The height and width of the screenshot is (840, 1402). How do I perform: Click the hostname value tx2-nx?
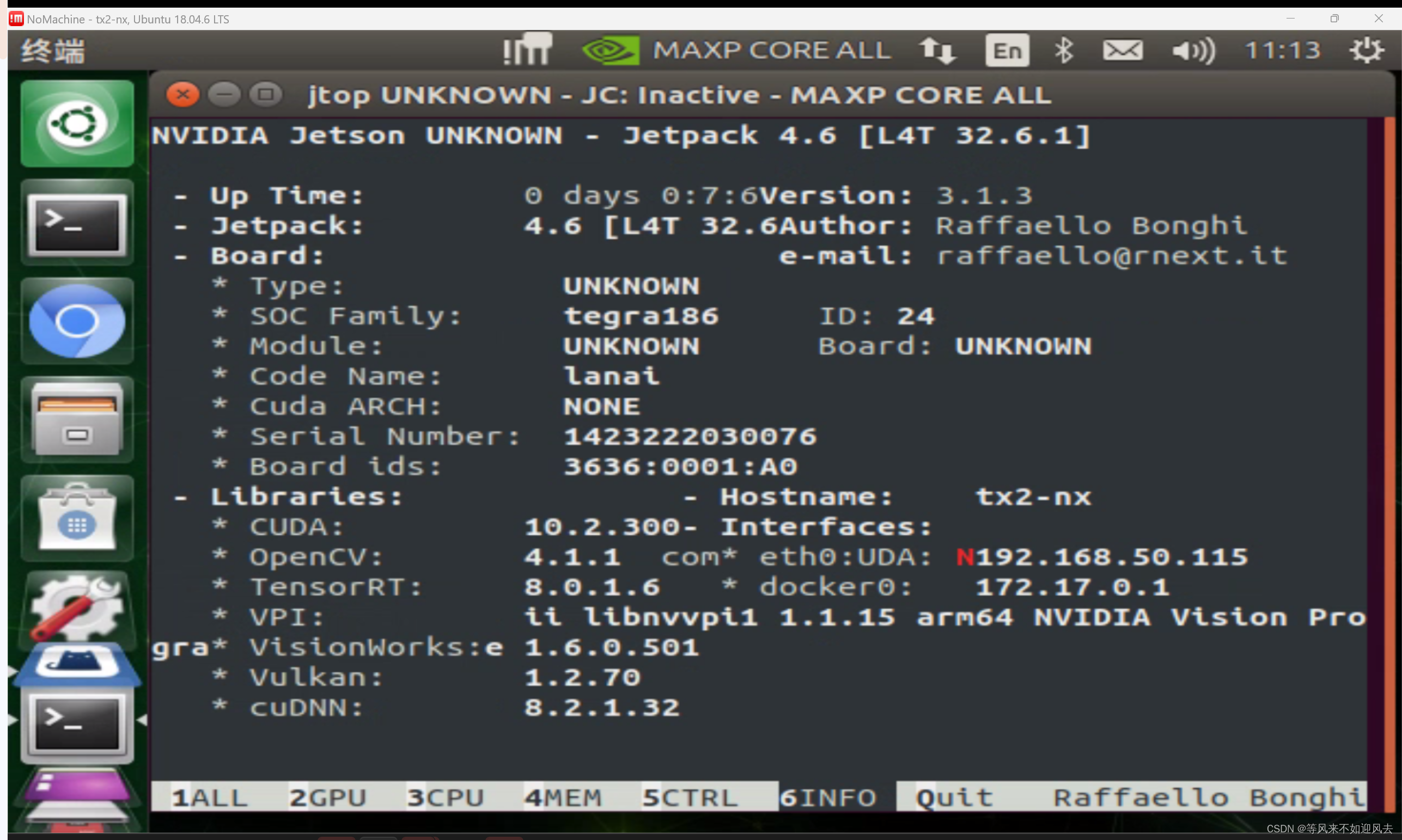[1033, 497]
